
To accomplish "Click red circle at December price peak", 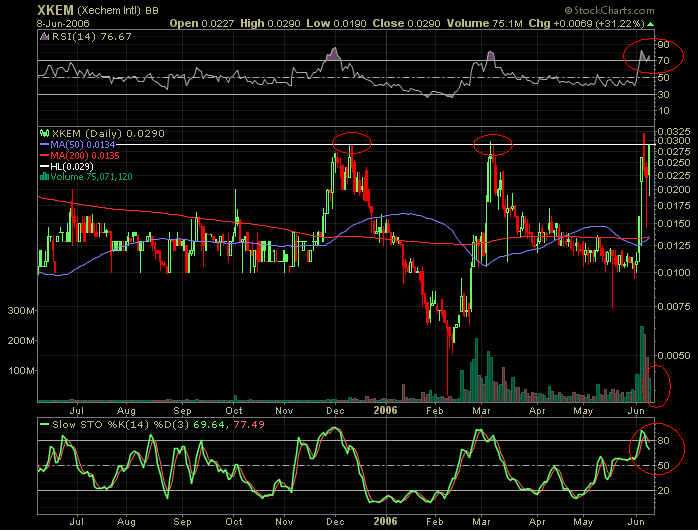I will (x=354, y=143).
